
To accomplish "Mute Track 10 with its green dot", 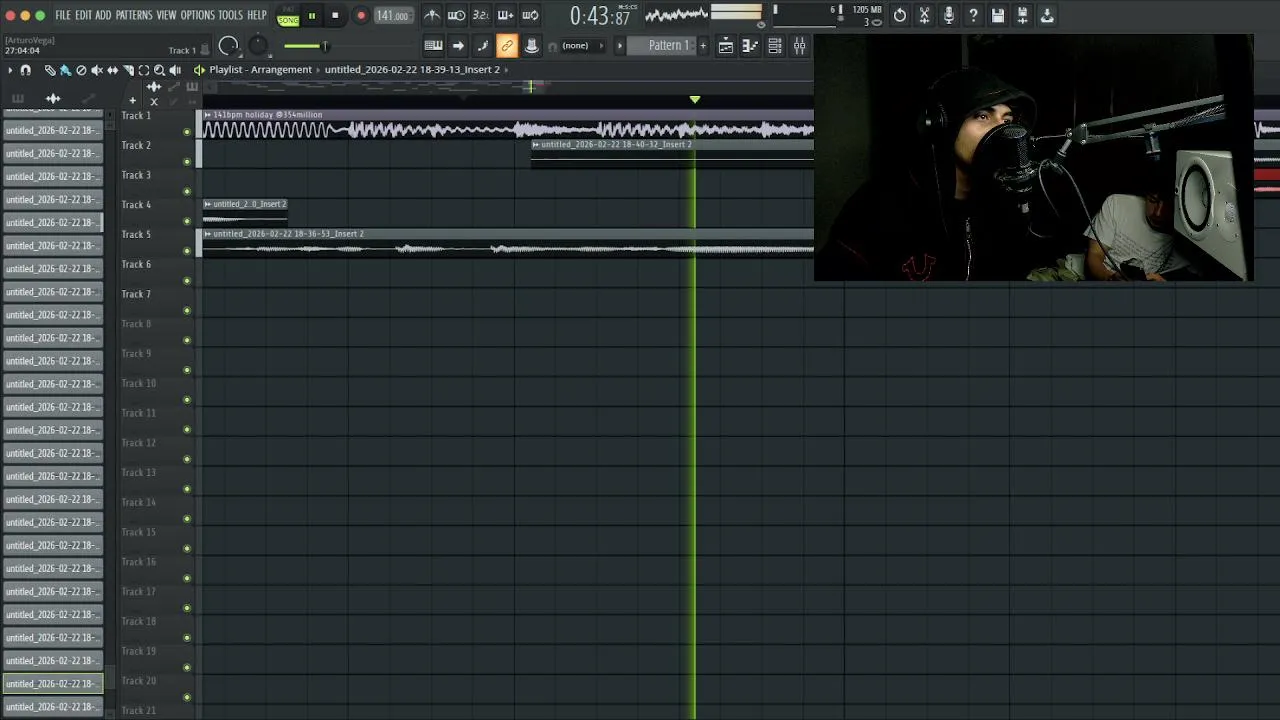I will [187, 400].
